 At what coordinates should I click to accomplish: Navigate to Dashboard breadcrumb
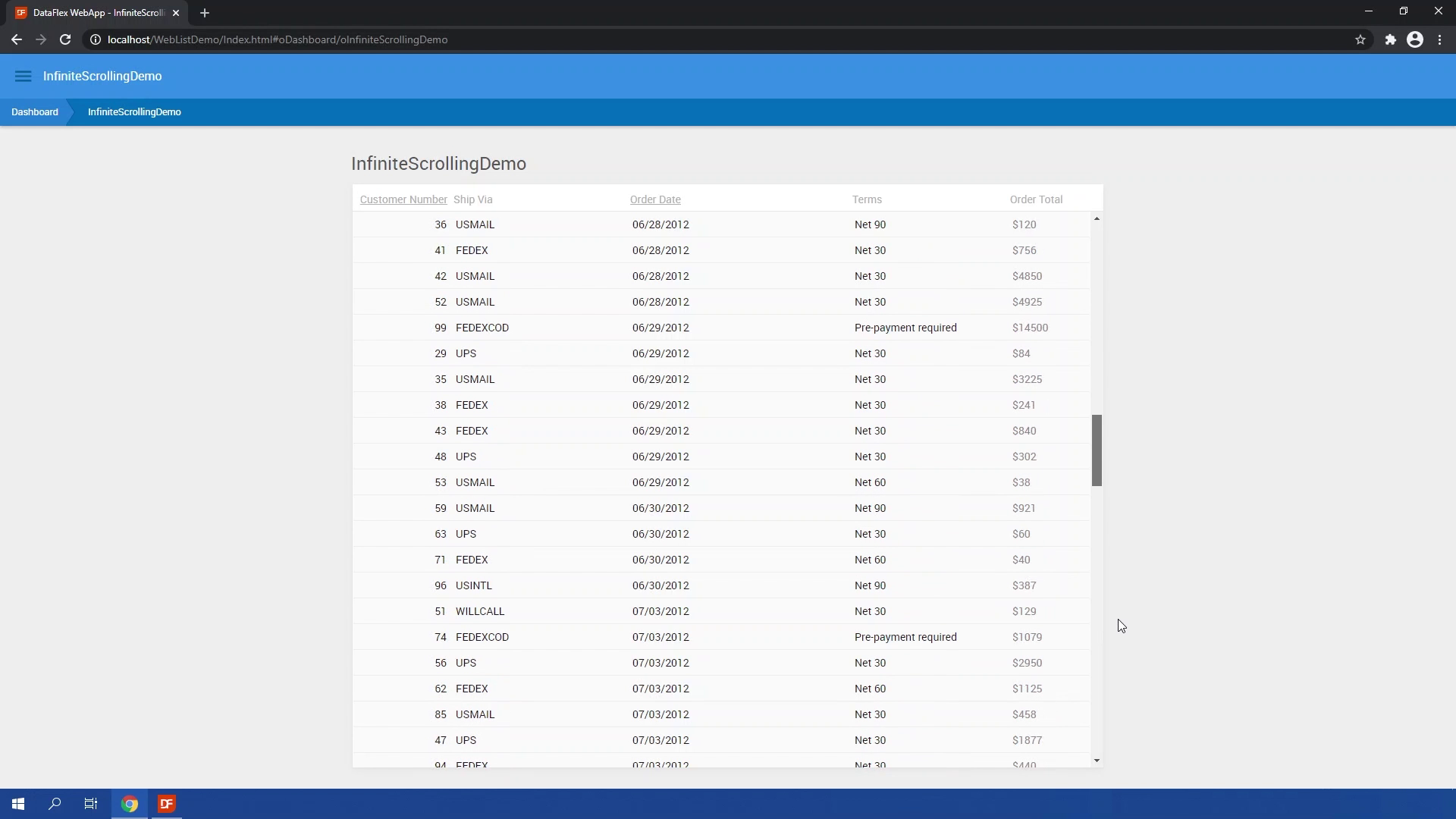(x=35, y=111)
